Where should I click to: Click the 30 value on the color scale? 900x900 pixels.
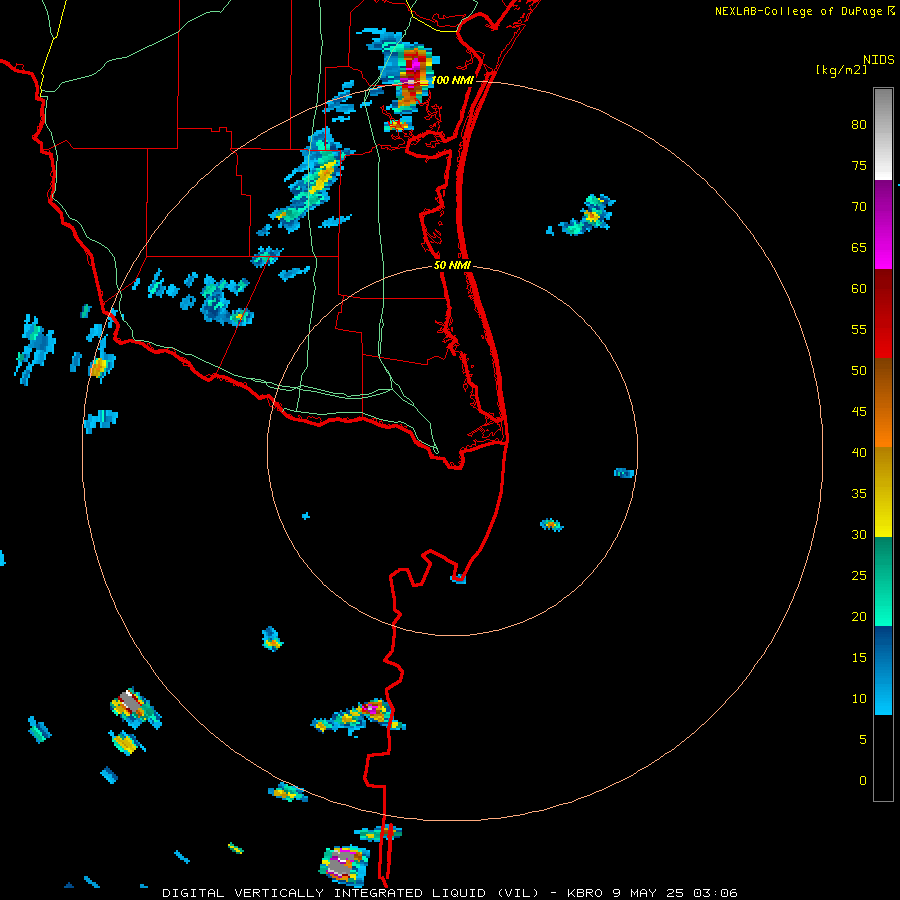click(x=859, y=535)
